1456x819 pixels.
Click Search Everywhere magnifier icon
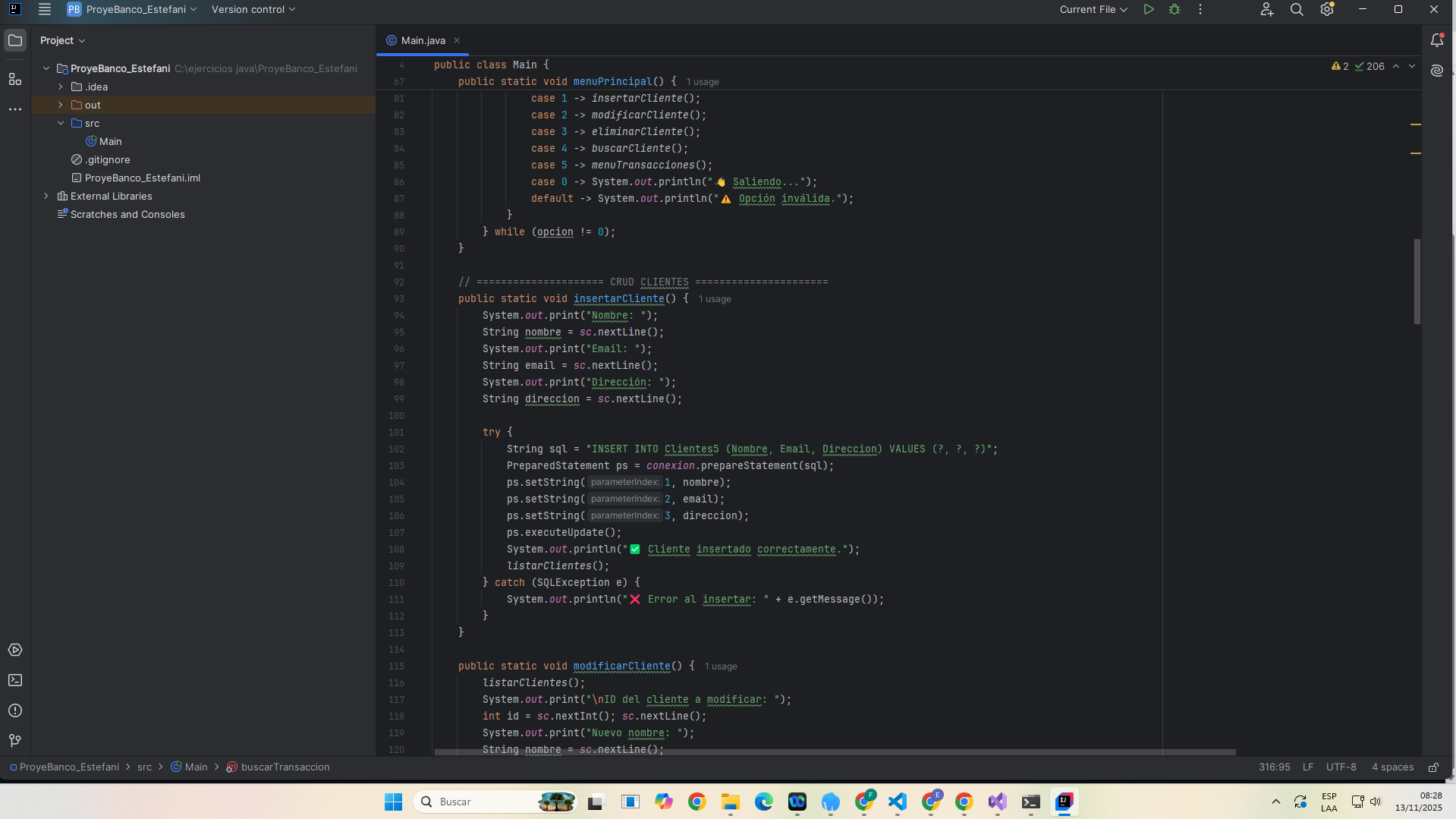pos(1297,10)
